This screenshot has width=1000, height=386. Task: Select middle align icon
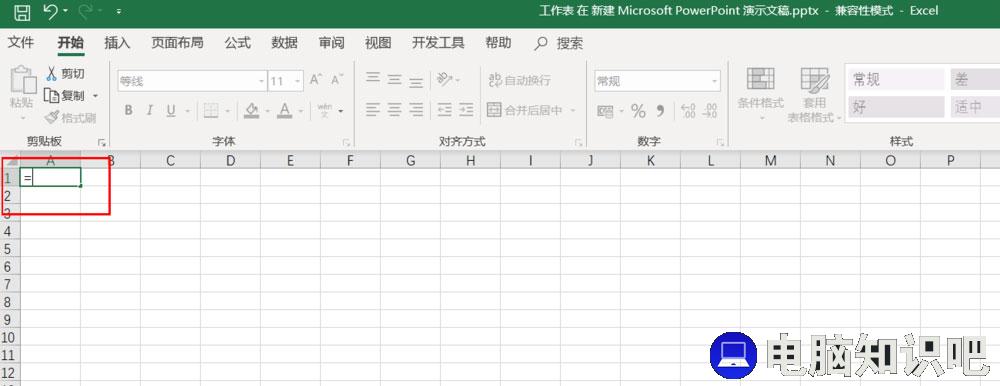tap(395, 79)
